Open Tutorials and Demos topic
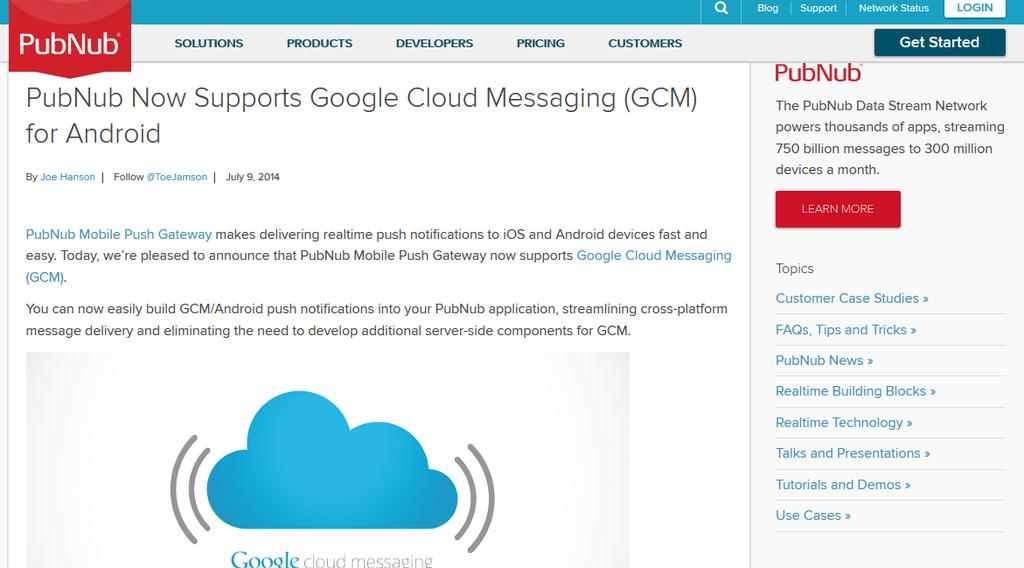Viewport: 1024px width, 568px height. tap(843, 484)
